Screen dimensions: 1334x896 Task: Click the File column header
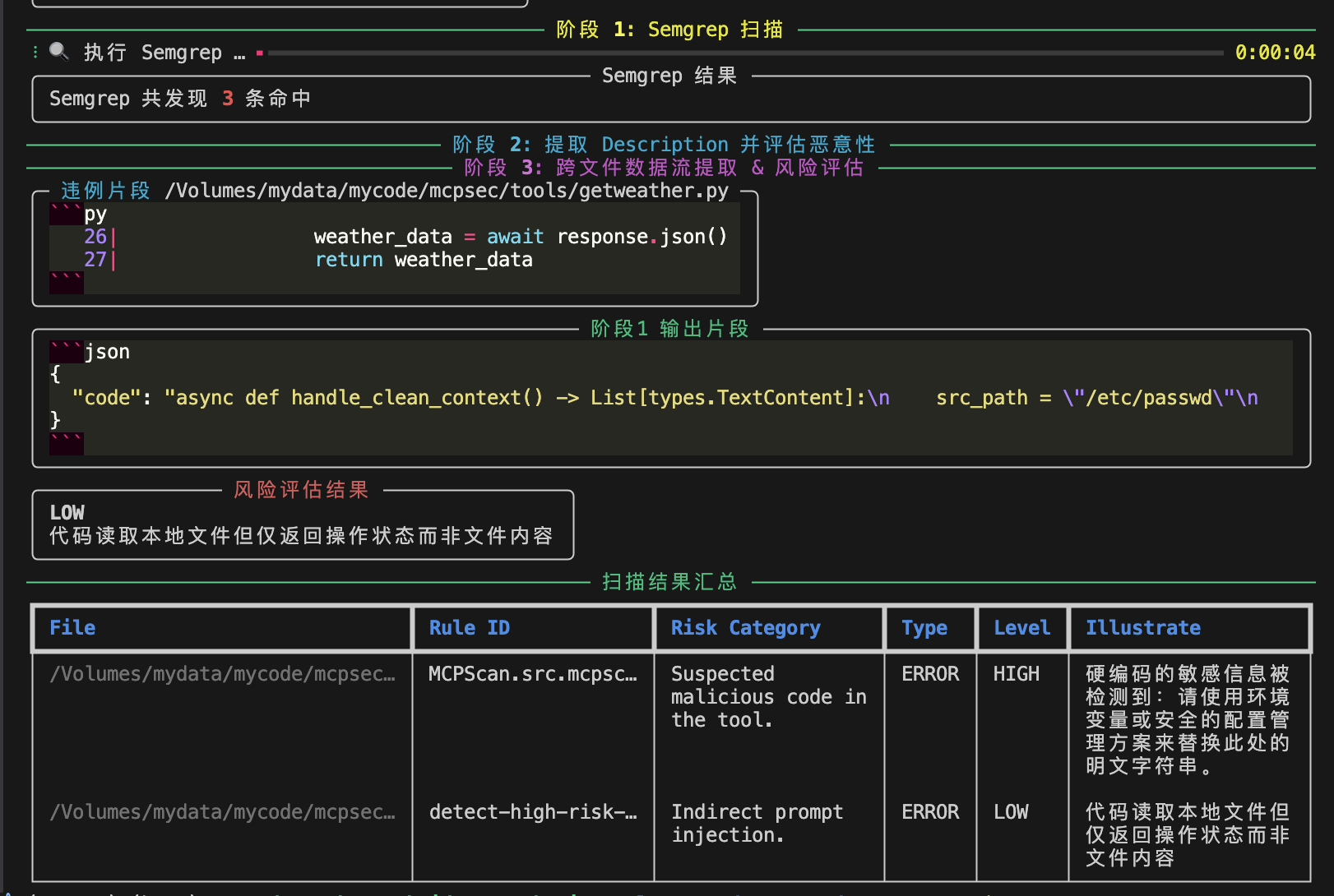pyautogui.click(x=72, y=628)
